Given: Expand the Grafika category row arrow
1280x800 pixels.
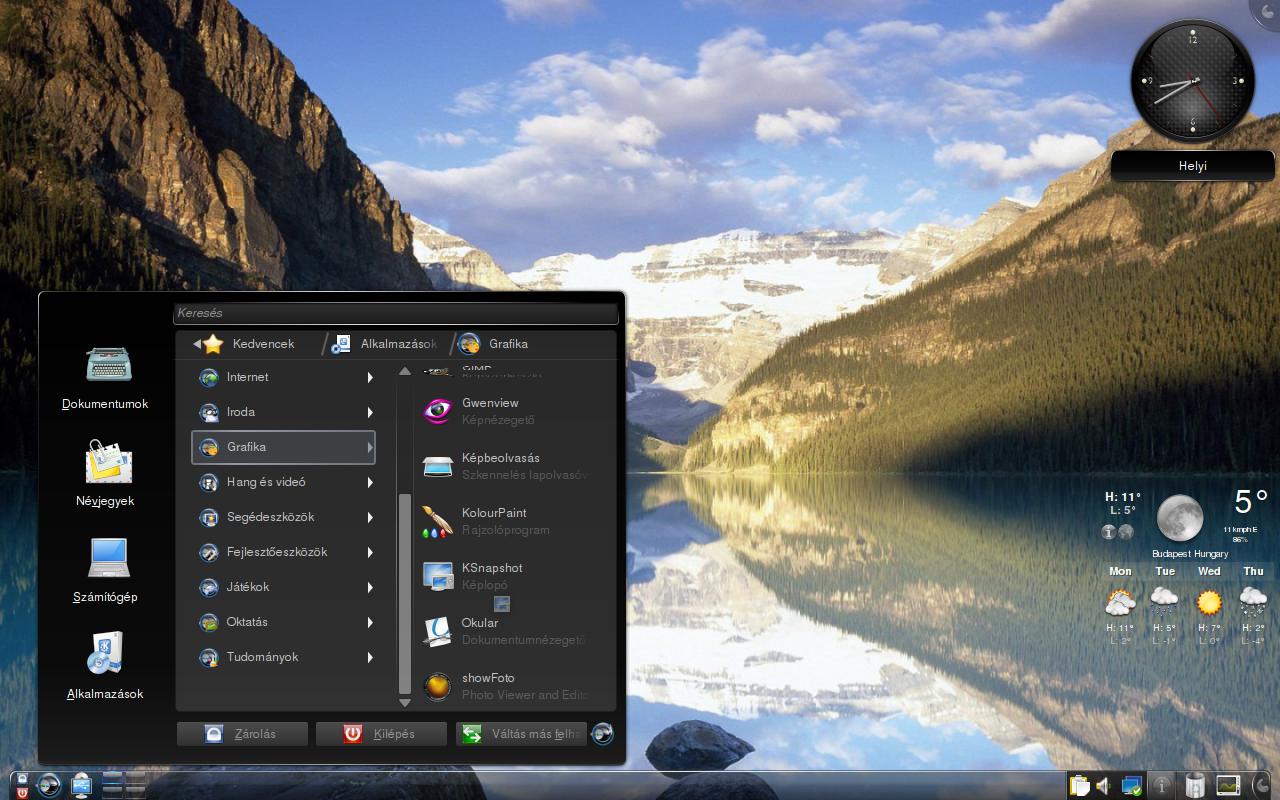Looking at the screenshot, I should [370, 447].
